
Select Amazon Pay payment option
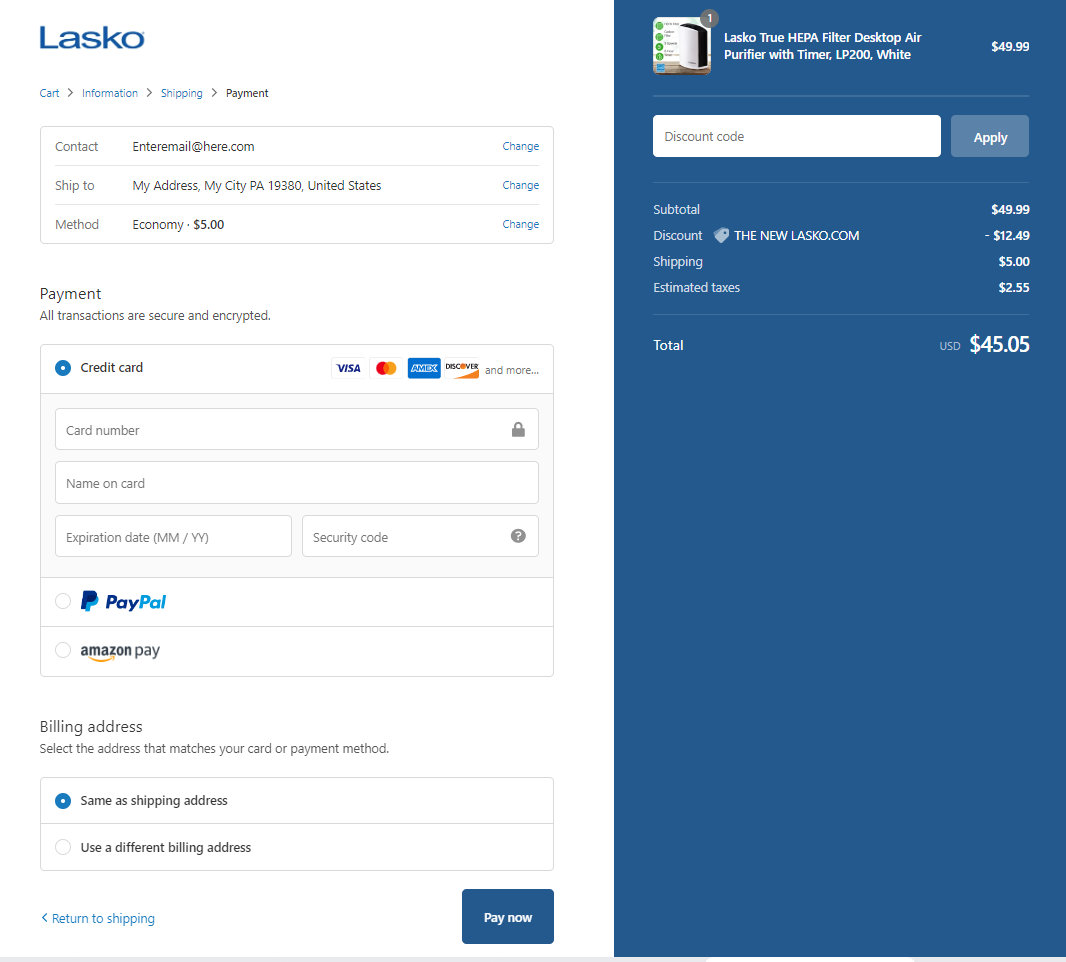tap(63, 650)
